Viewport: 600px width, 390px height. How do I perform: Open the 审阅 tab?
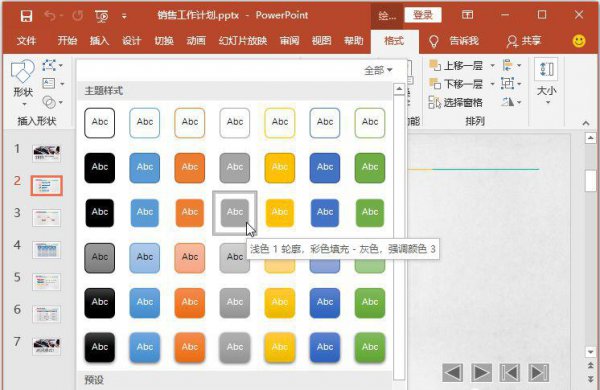289,41
